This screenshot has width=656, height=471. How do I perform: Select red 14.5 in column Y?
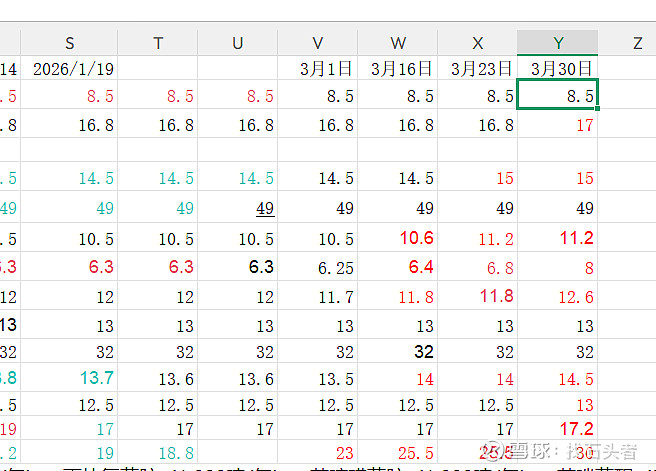pyautogui.click(x=557, y=378)
